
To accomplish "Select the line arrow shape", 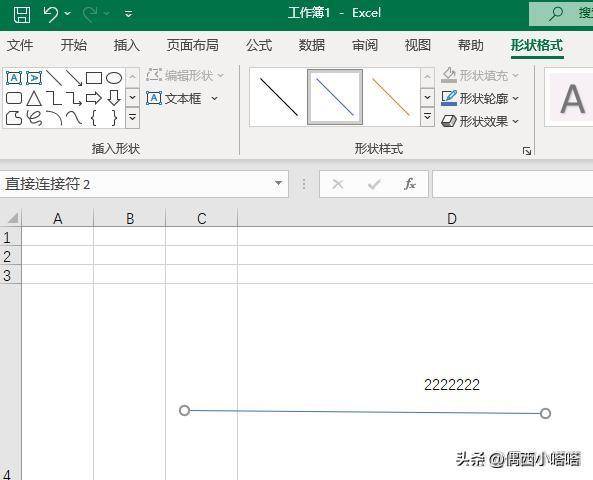I will pos(74,78).
